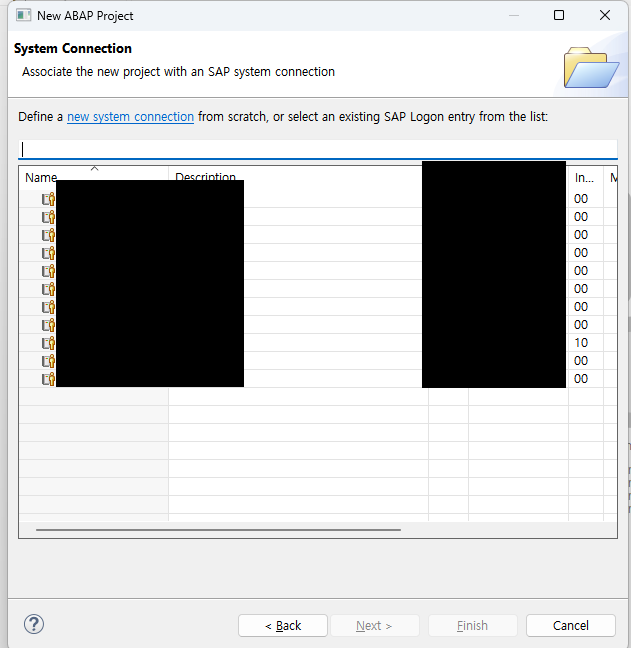Click the horizontal scrollbar of the list
The image size is (631, 648).
click(218, 529)
